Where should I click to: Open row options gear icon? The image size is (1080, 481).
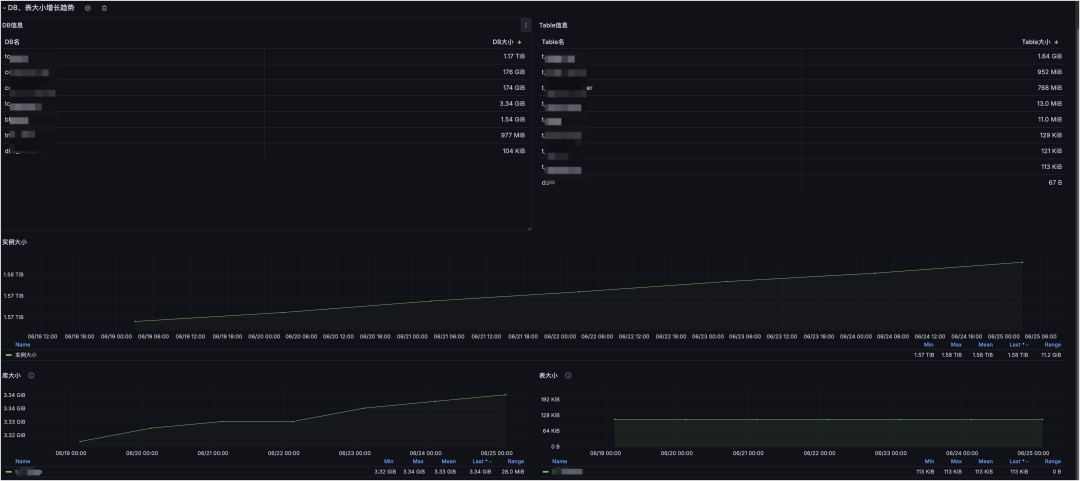pos(87,8)
